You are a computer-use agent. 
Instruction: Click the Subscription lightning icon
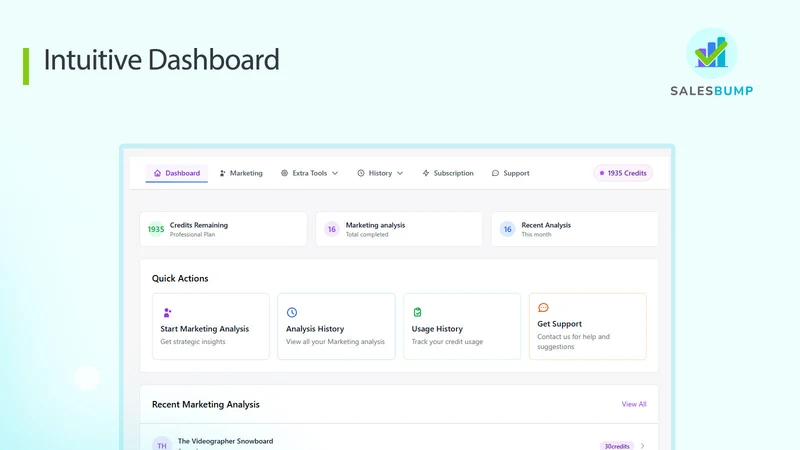[x=426, y=173]
